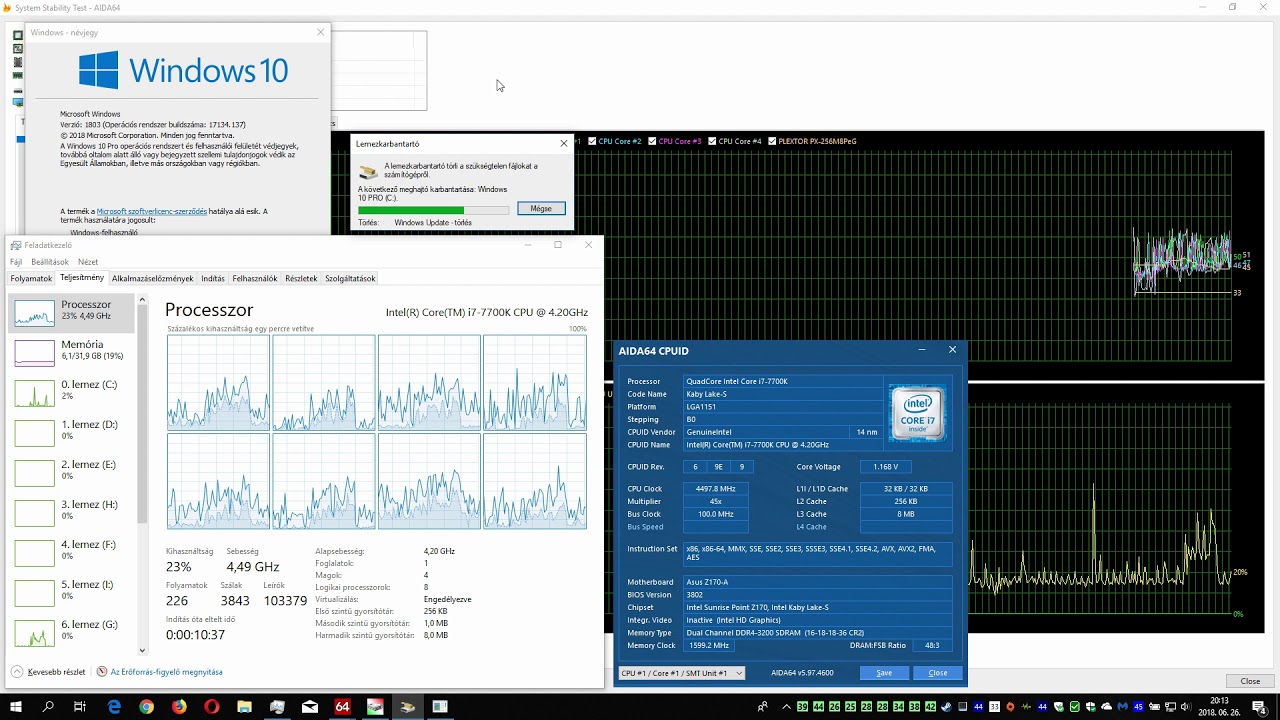Click the Core Voltage value 1.168 V
The image size is (1280, 720).
pyautogui.click(x=885, y=467)
